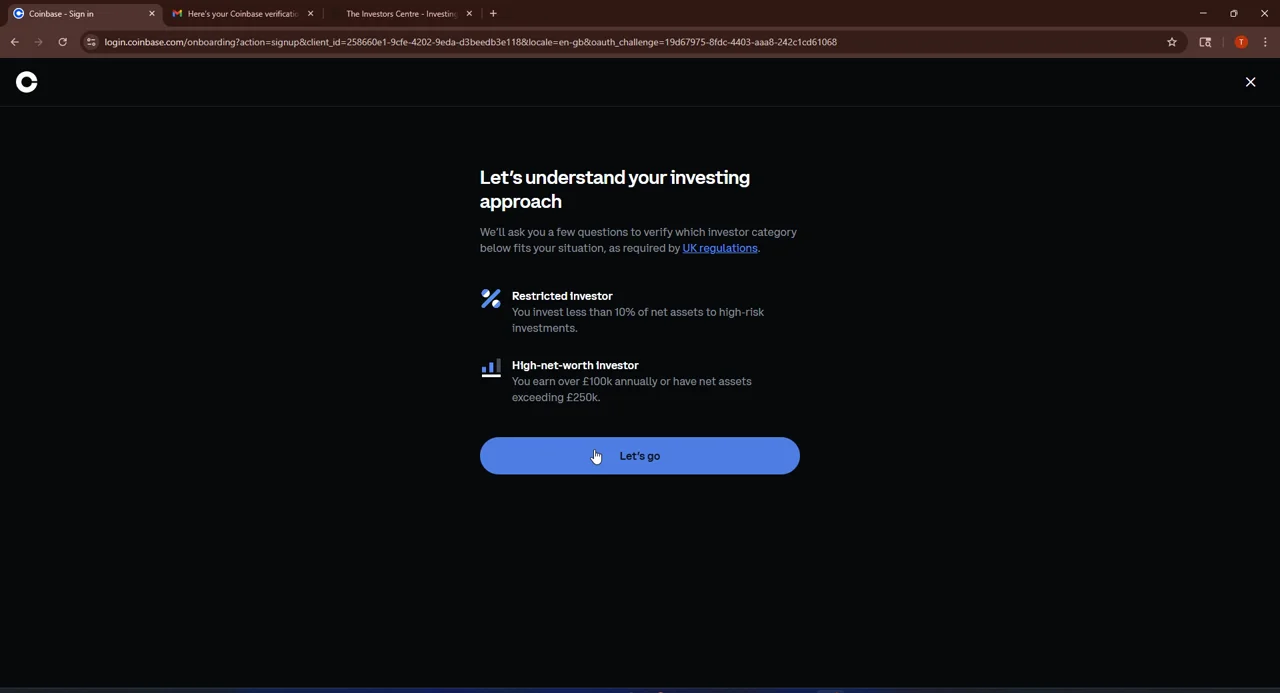Viewport: 1280px width, 693px height.
Task: Open the Chrome profile avatar
Action: coord(1241,42)
